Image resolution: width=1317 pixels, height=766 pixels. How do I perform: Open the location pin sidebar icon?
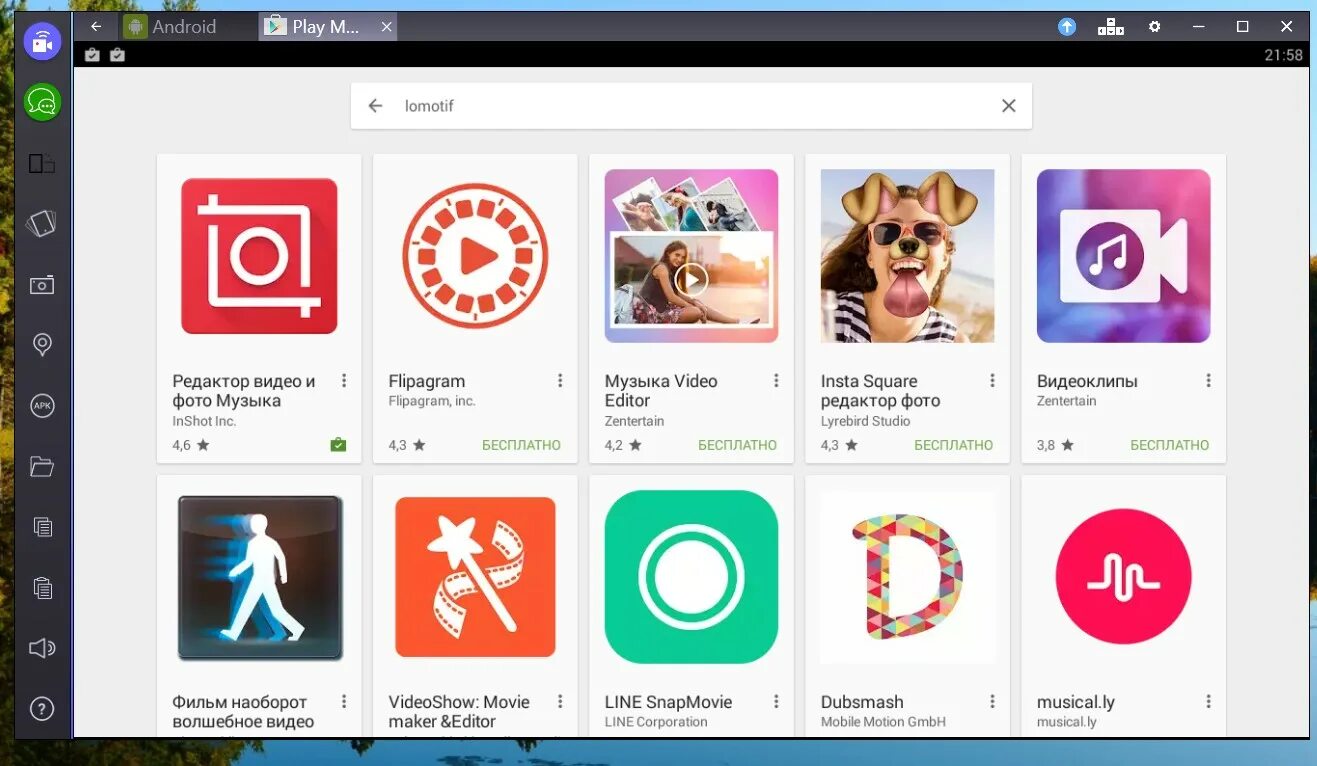coord(42,345)
